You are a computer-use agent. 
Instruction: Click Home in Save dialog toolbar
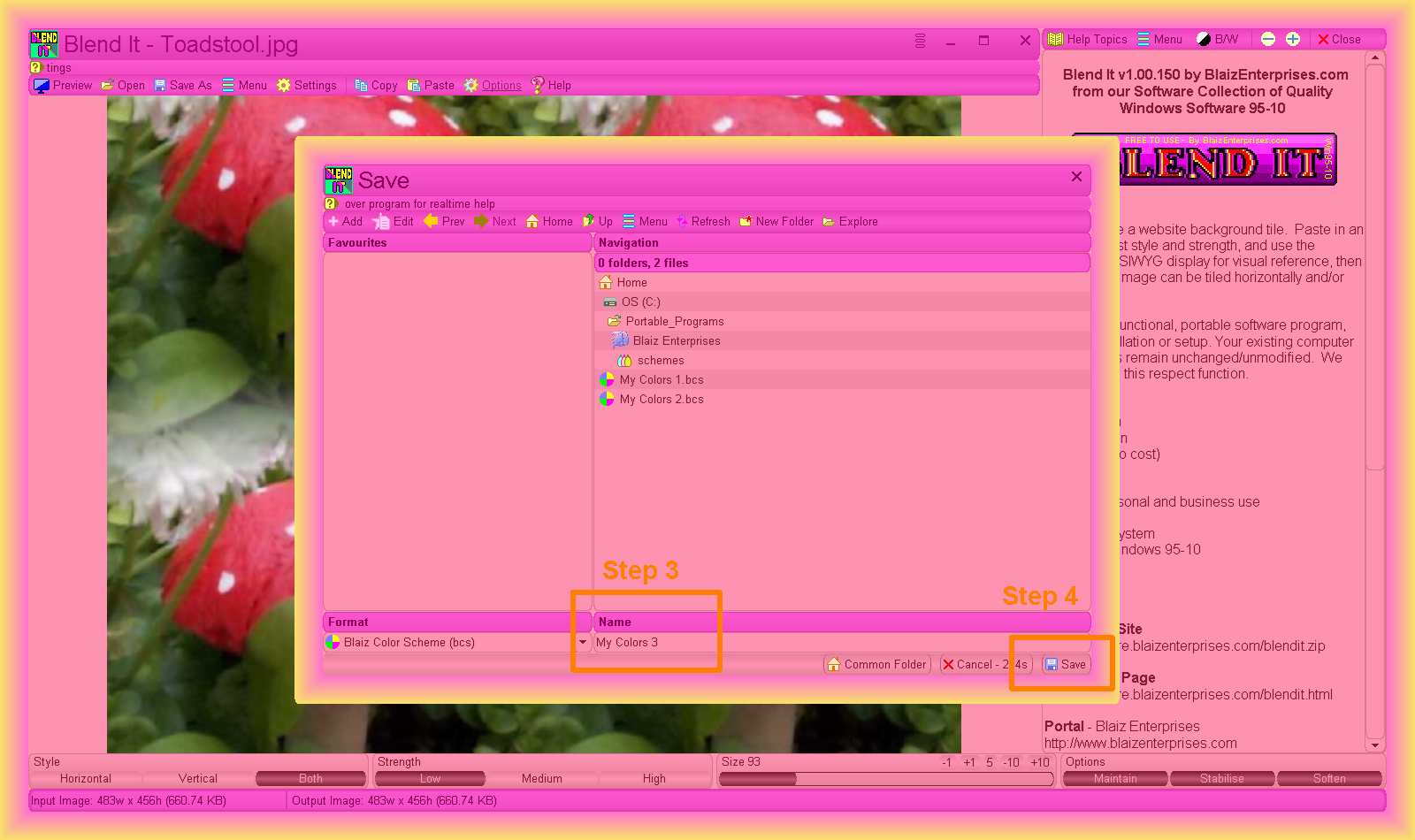click(549, 222)
